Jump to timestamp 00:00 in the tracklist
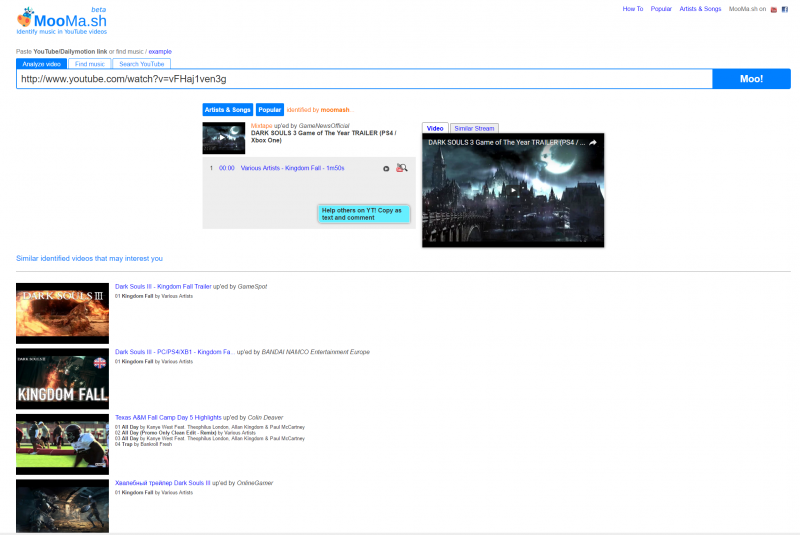This screenshot has height=535, width=800. click(x=227, y=168)
